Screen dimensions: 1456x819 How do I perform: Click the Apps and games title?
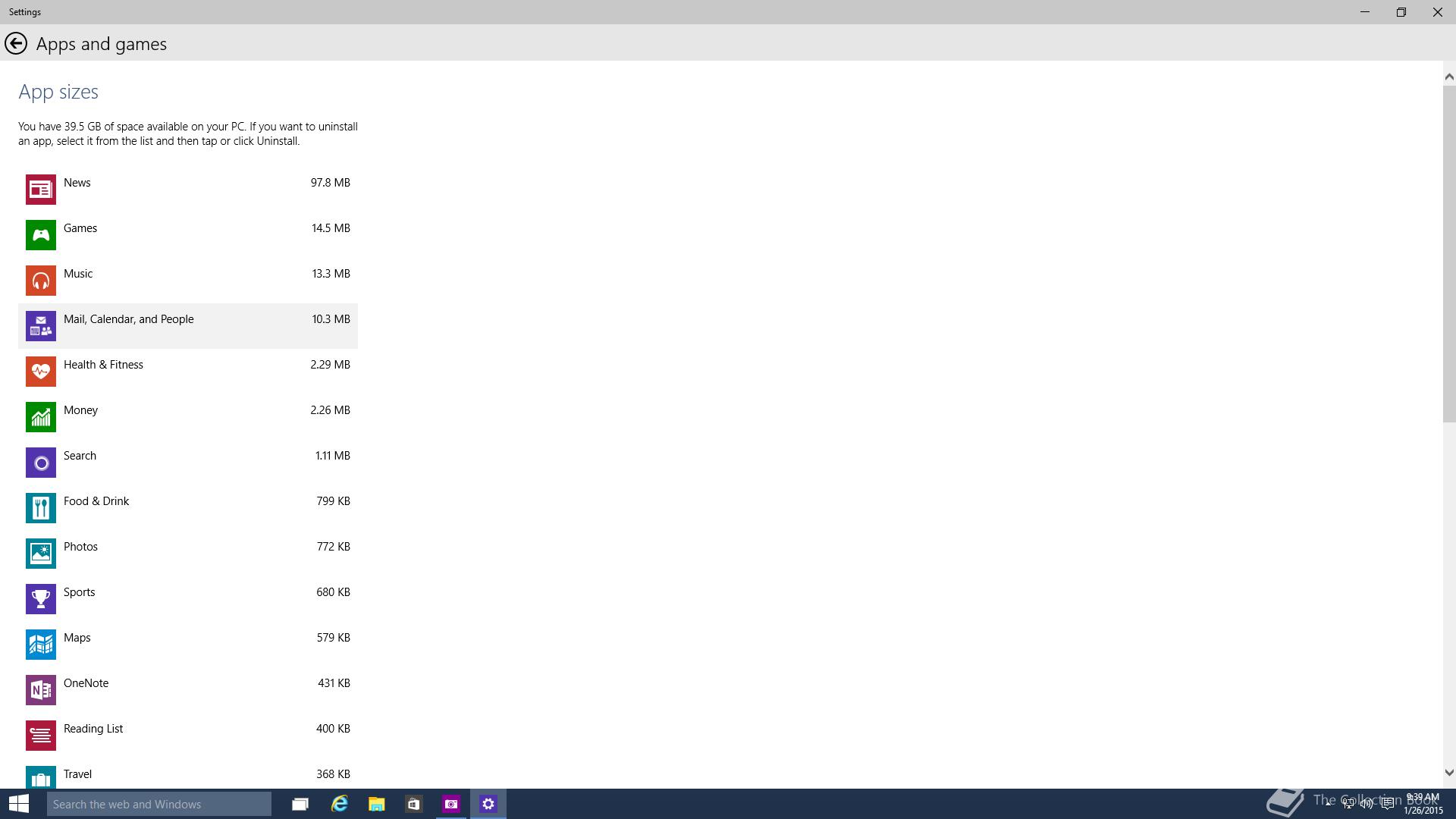click(x=102, y=44)
